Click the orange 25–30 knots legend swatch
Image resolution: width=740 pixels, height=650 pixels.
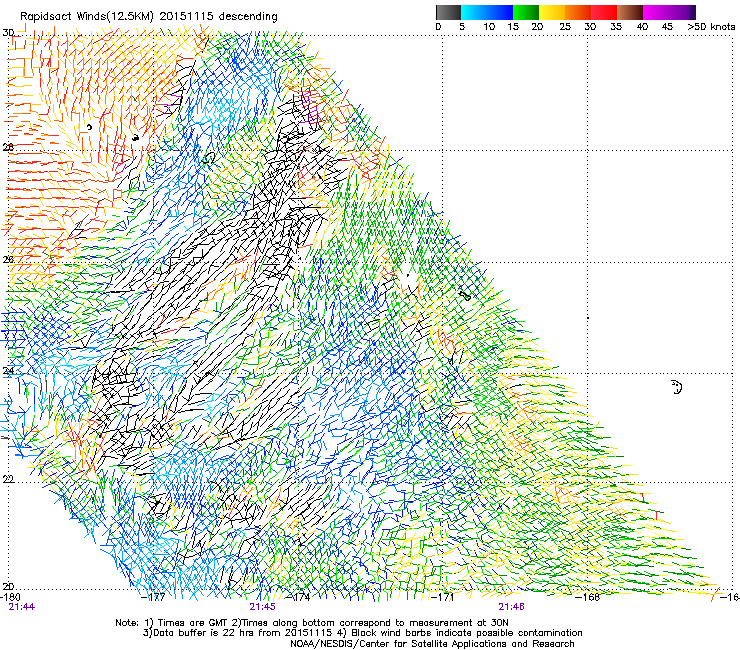point(578,12)
